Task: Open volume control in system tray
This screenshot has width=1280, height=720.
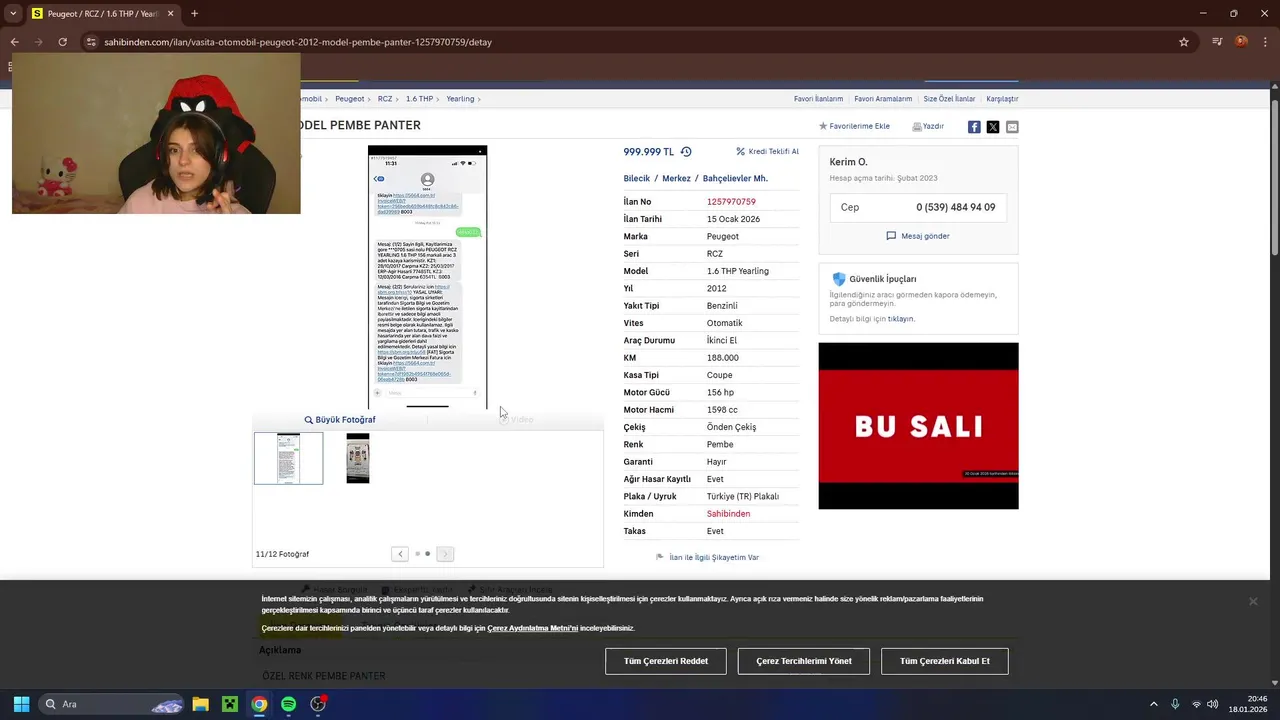Action: coord(1212,704)
